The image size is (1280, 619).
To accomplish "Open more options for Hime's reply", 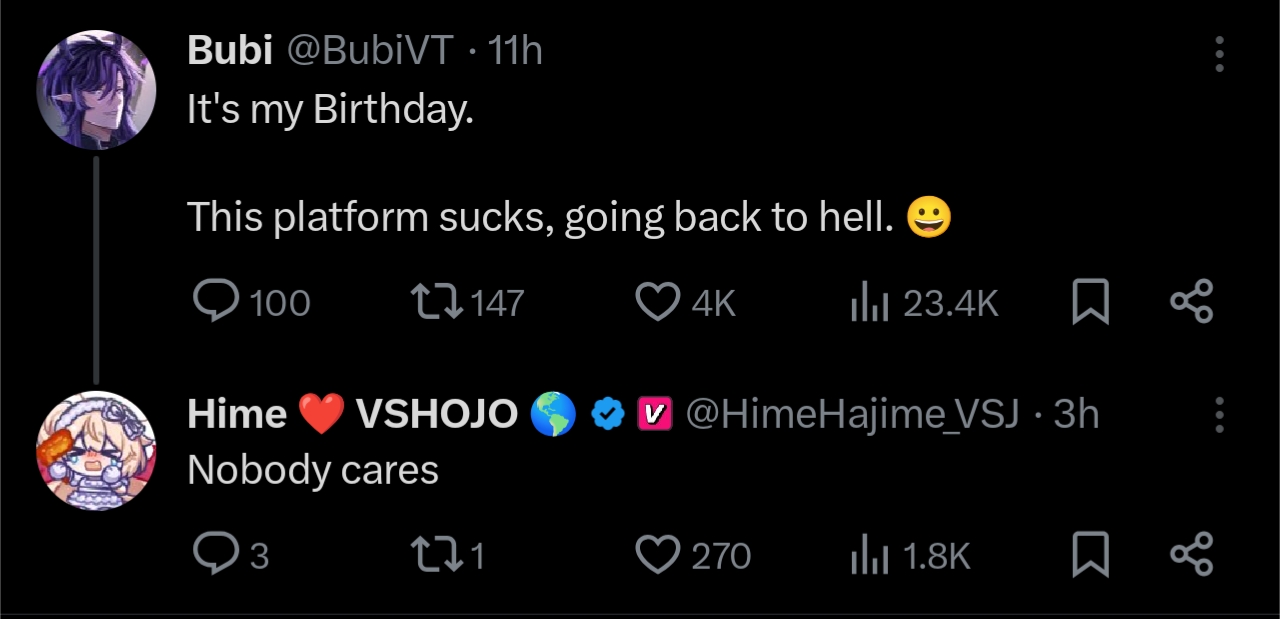I will tap(1219, 414).
